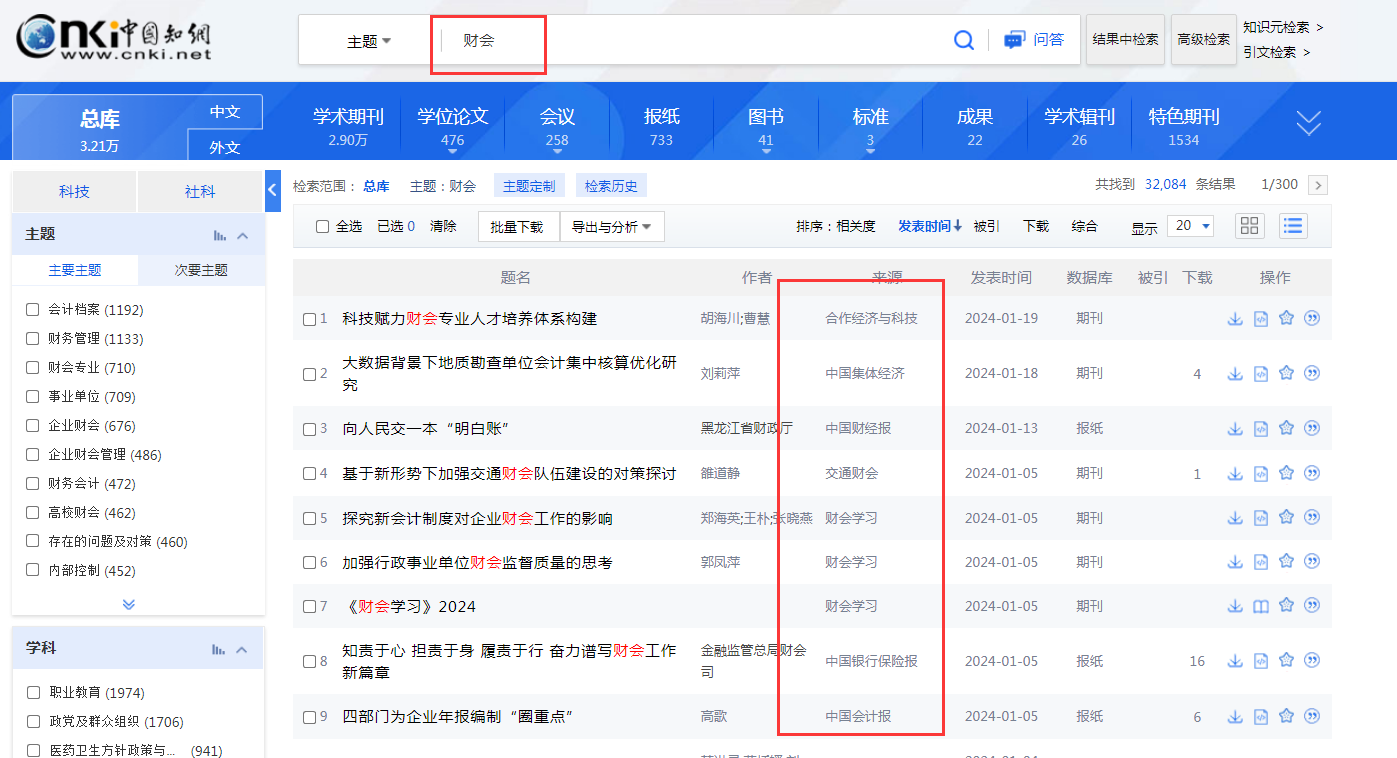The image size is (1397, 758).
Task: Collapse the 主题 filter panel chevron
Action: (x=243, y=235)
